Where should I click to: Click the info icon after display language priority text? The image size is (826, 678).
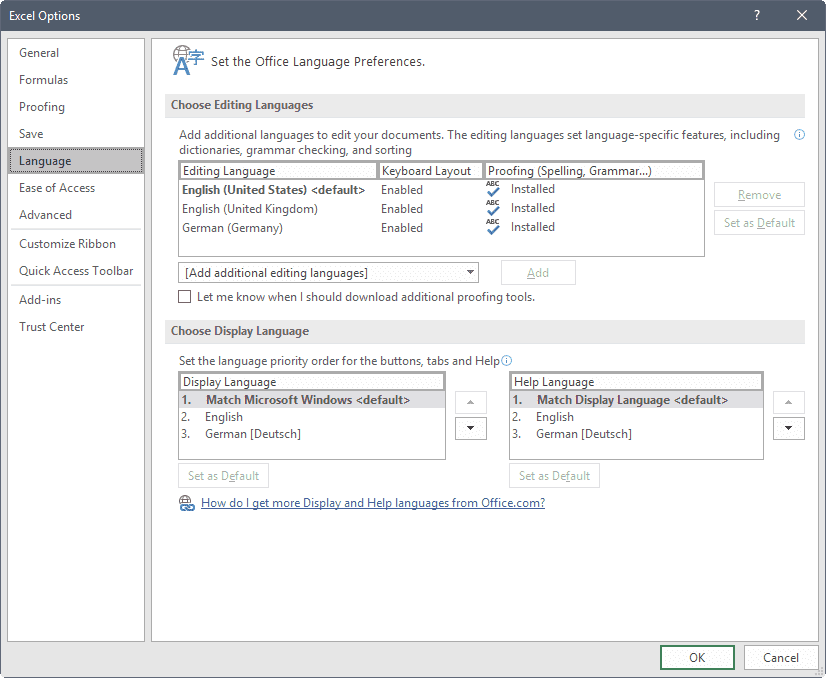(x=508, y=360)
